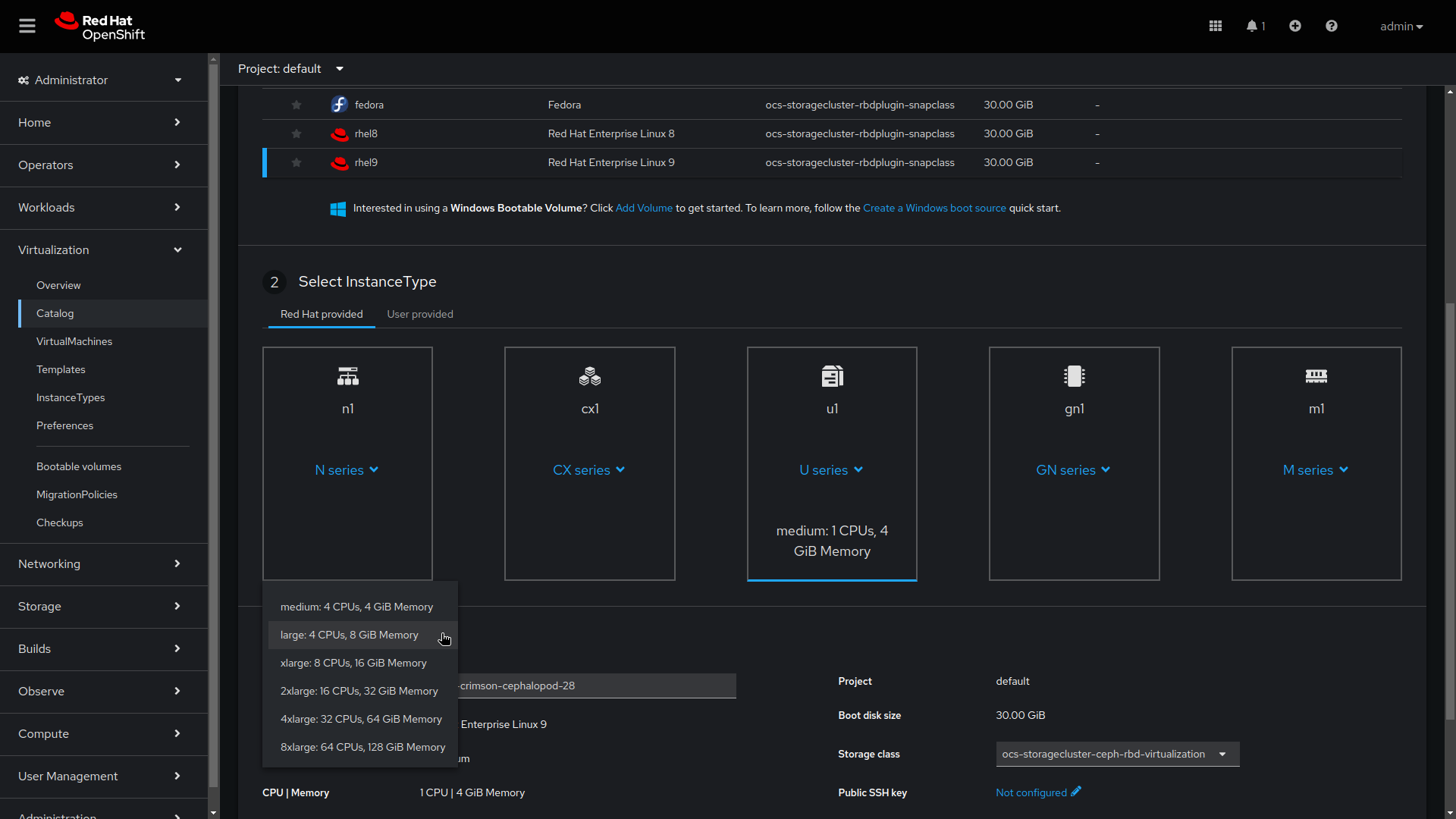The image size is (1456, 819).
Task: Open the Storage class dropdown
Action: click(x=1118, y=754)
